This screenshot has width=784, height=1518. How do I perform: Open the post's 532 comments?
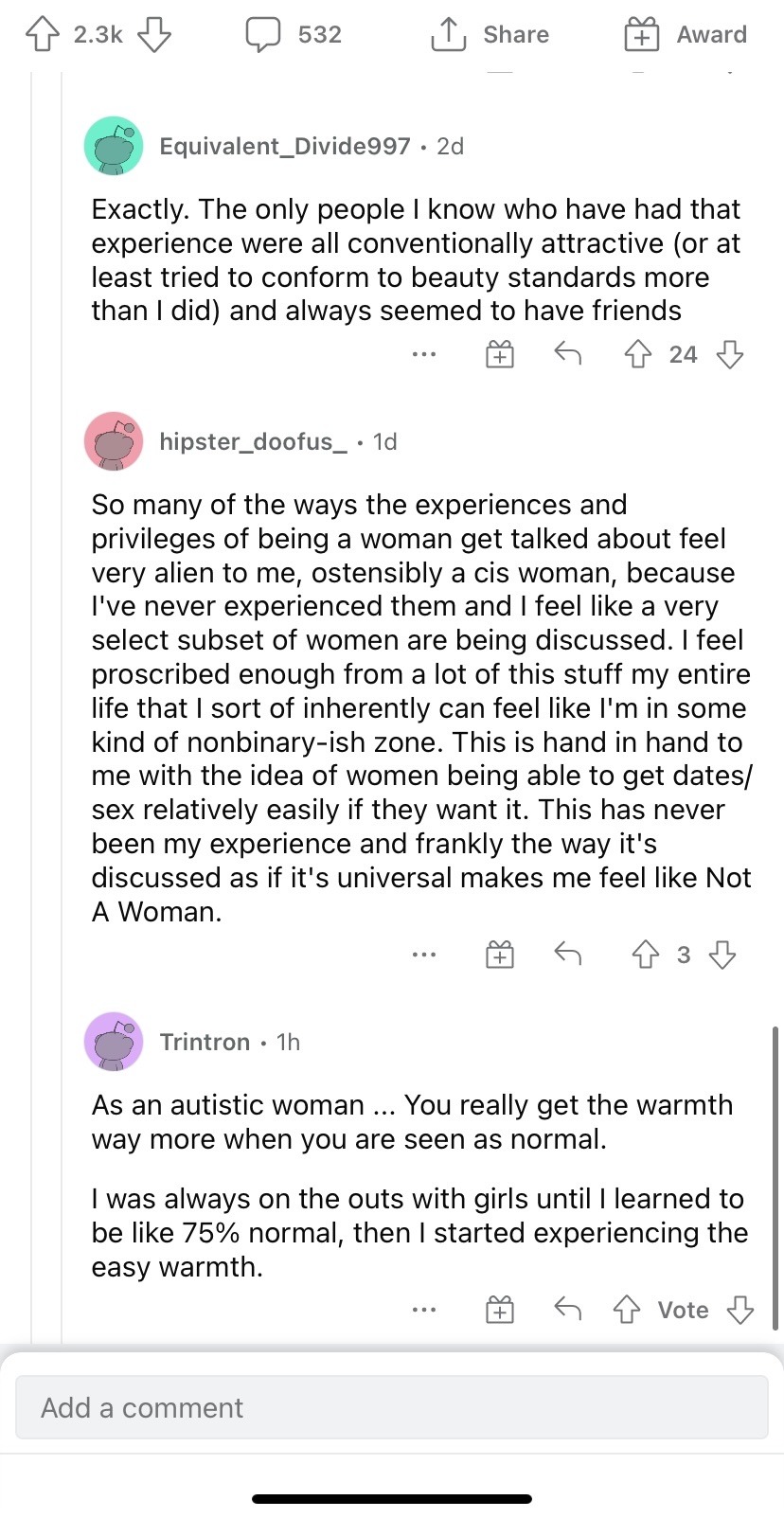click(294, 35)
